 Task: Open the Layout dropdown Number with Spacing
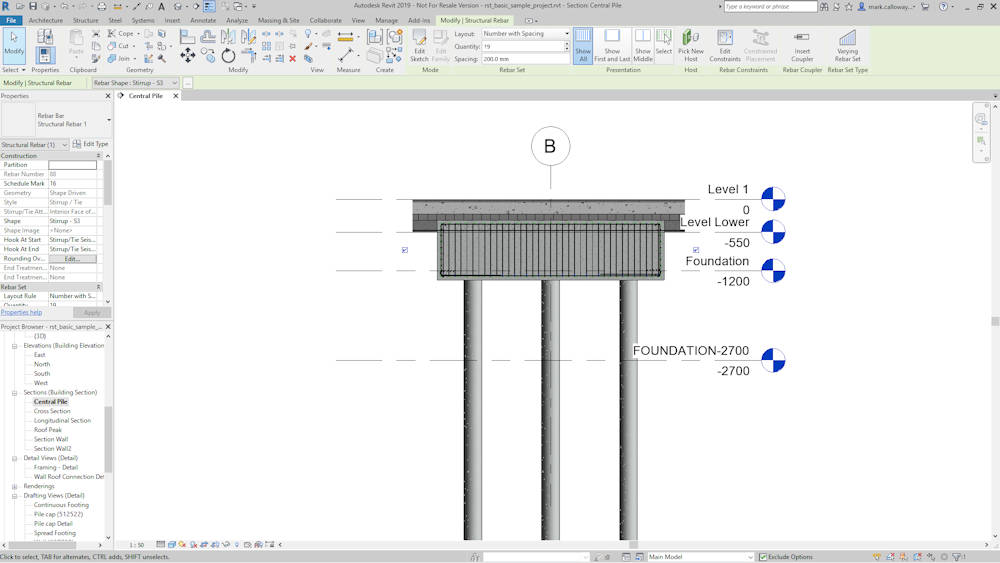point(526,33)
